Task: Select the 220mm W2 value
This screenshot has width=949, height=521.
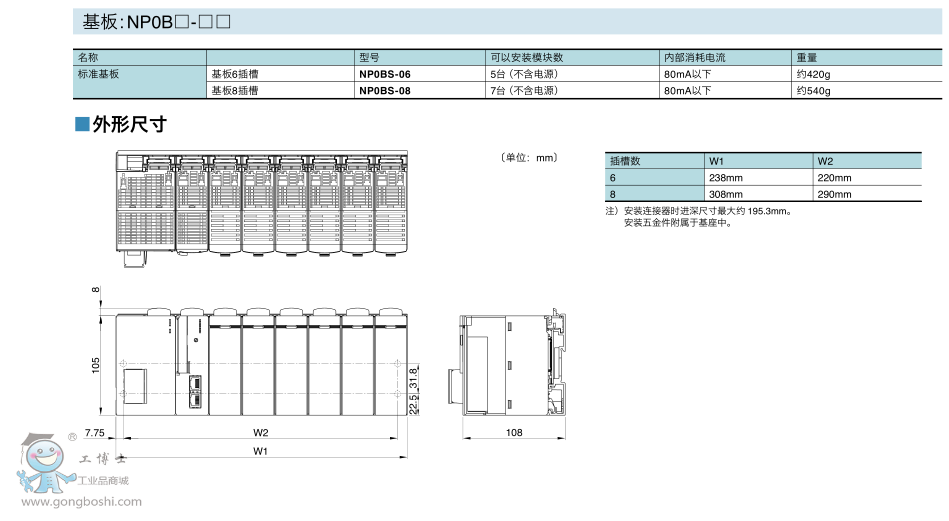Action: coord(834,178)
